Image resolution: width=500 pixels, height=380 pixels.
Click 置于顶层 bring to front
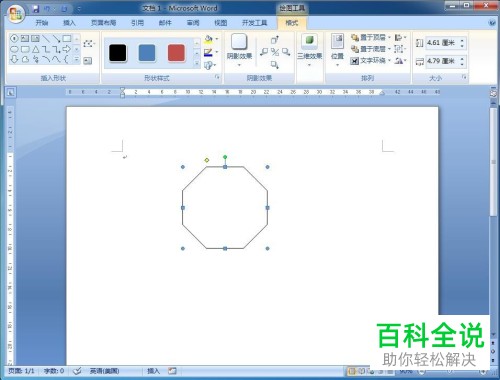(370, 37)
